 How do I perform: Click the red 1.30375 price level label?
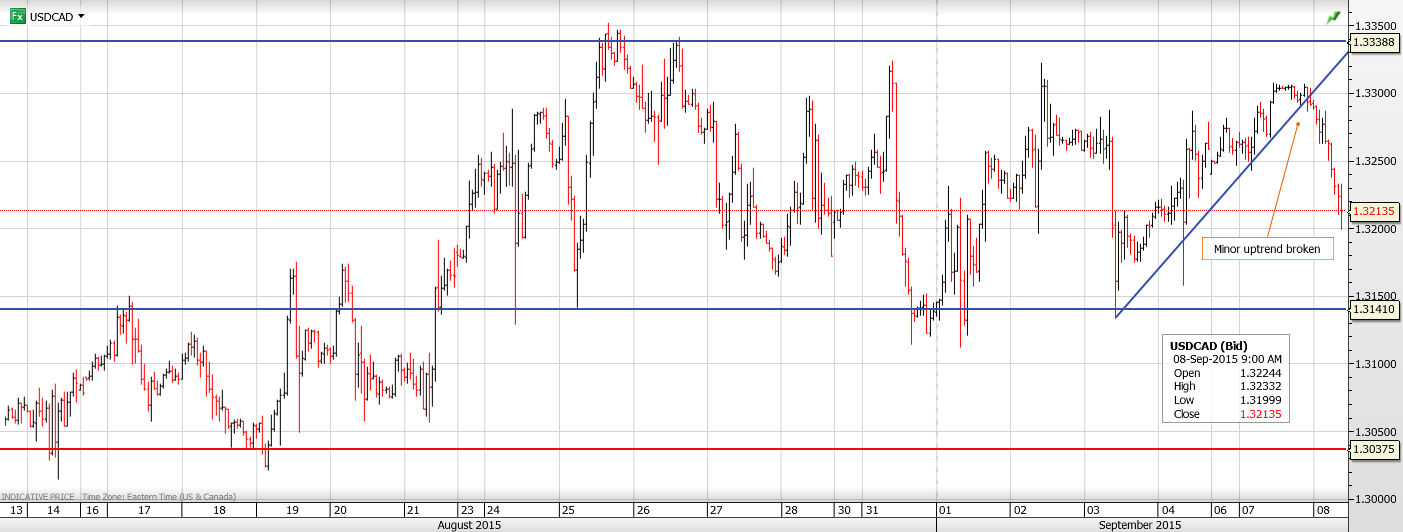click(1375, 450)
